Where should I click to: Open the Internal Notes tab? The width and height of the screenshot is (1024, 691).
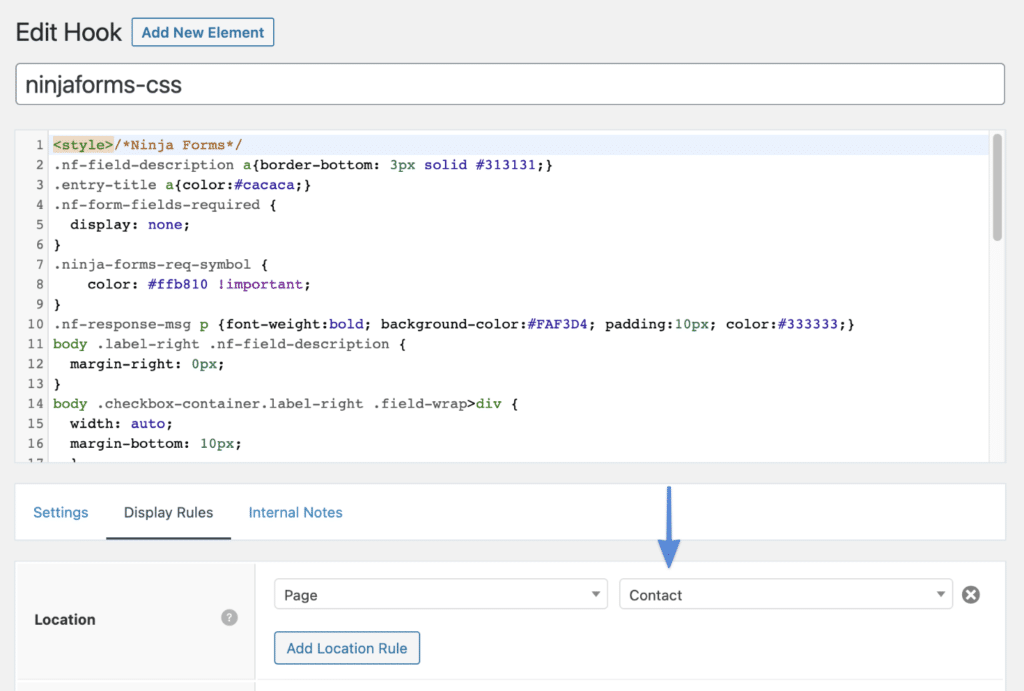tap(295, 512)
